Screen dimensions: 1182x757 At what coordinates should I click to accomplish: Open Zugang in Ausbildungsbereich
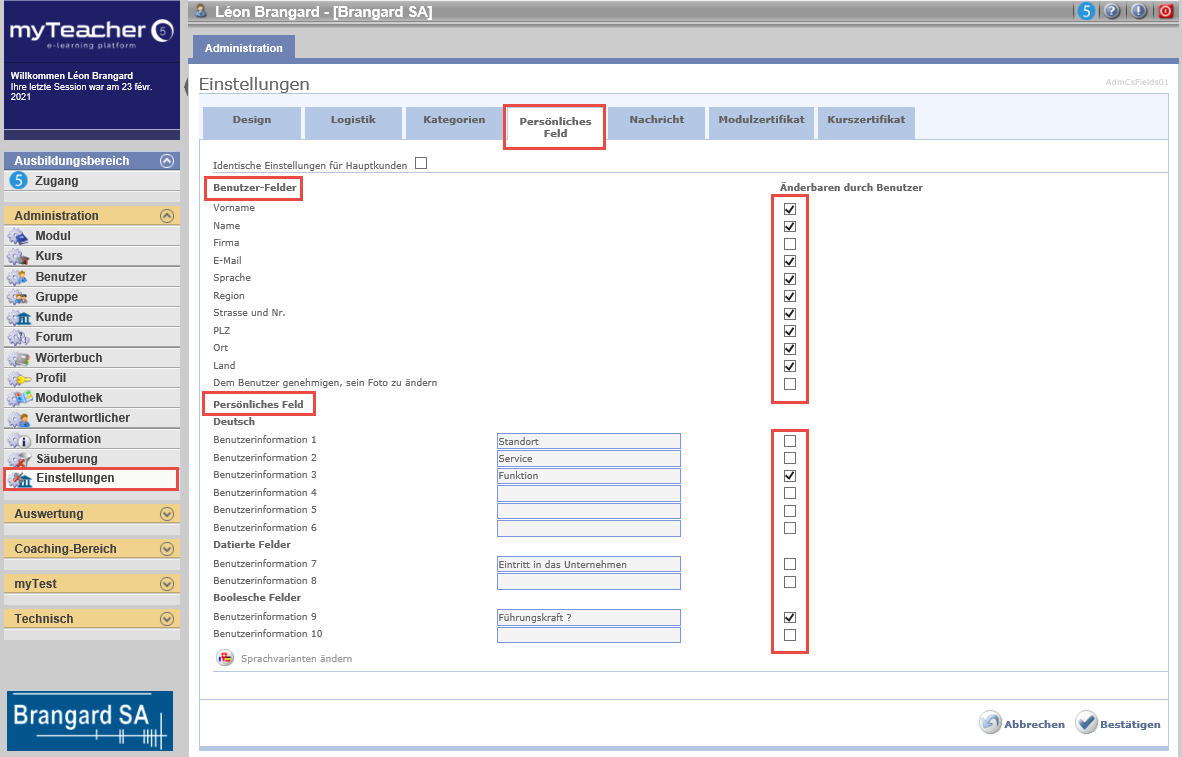pyautogui.click(x=56, y=181)
